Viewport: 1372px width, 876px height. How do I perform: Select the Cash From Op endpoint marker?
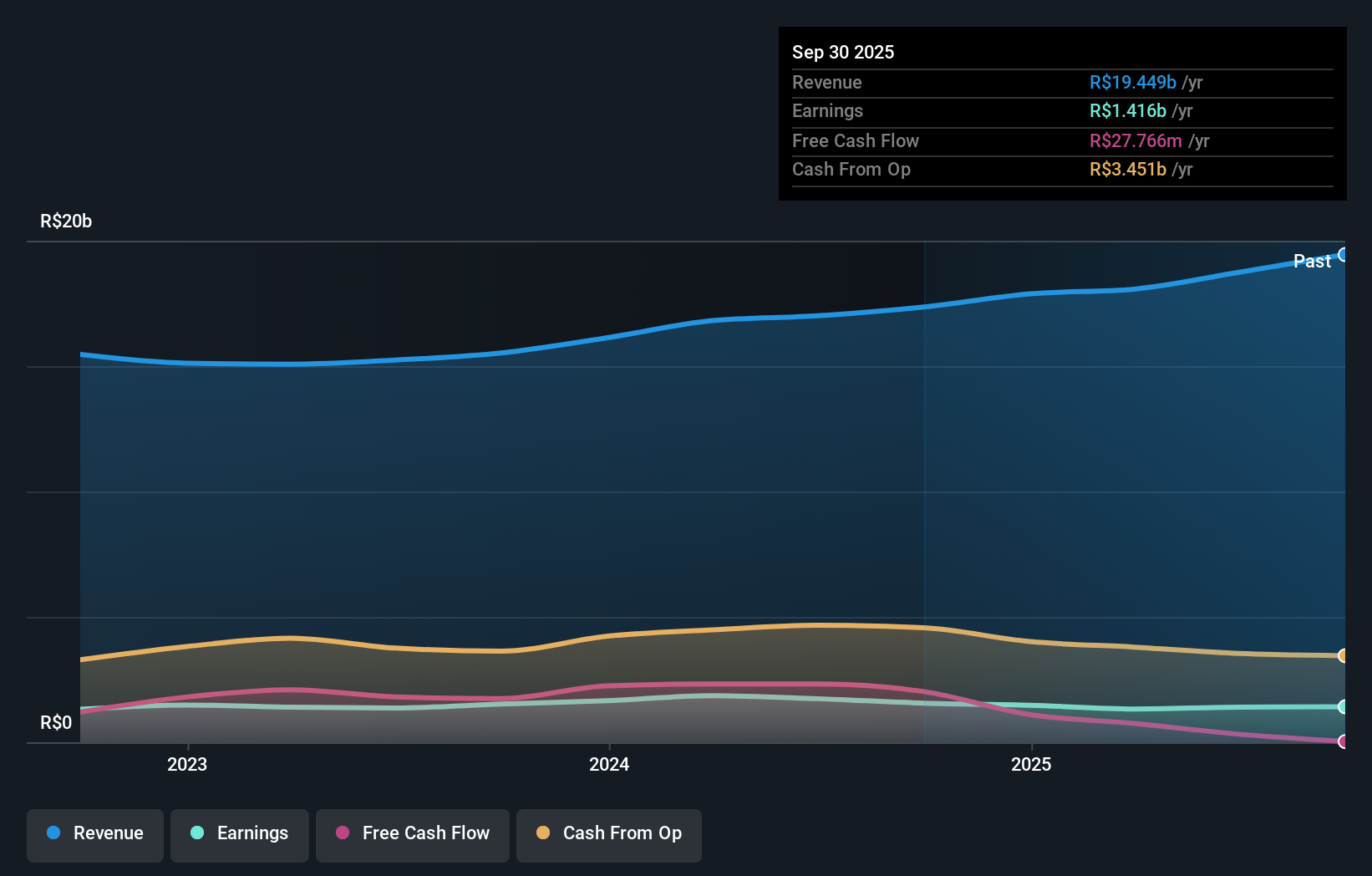click(1344, 655)
